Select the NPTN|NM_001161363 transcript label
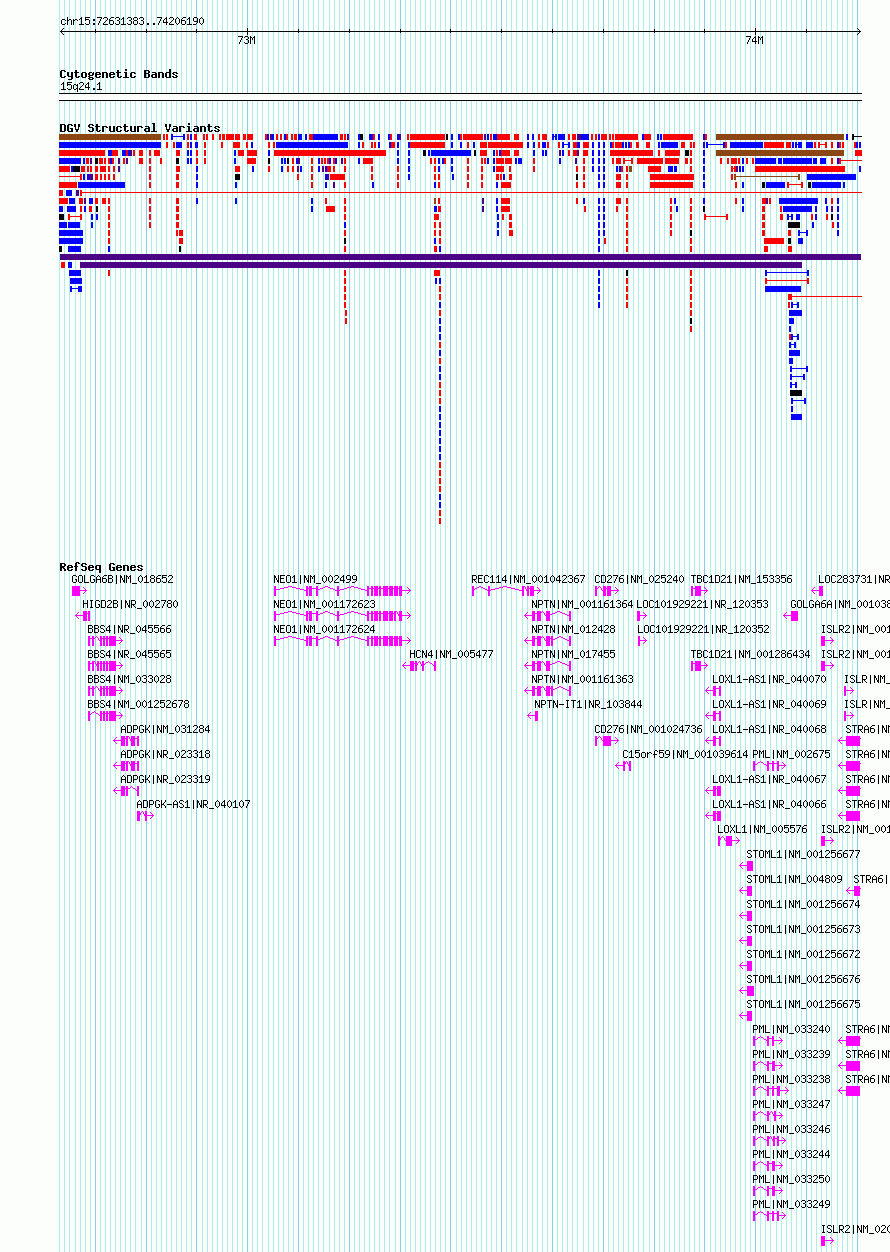This screenshot has height=1252, width=890. 582,679
